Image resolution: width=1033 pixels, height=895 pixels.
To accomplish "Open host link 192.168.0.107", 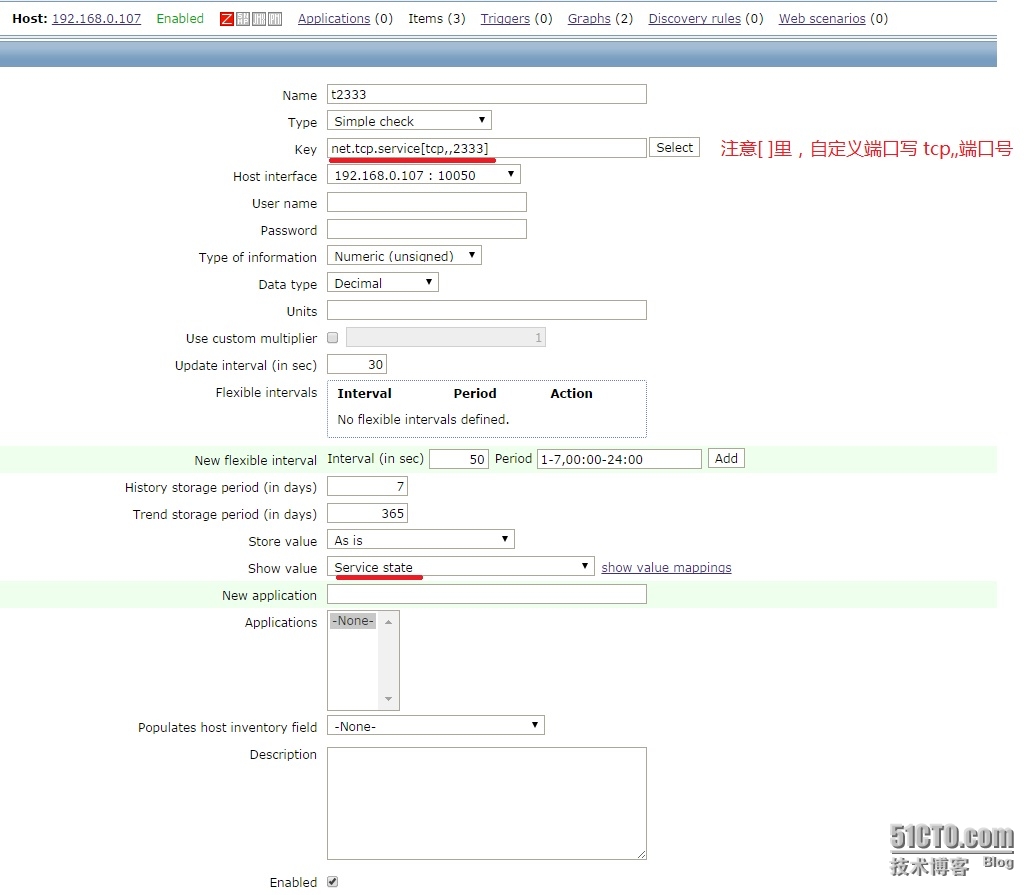I will 96,18.
